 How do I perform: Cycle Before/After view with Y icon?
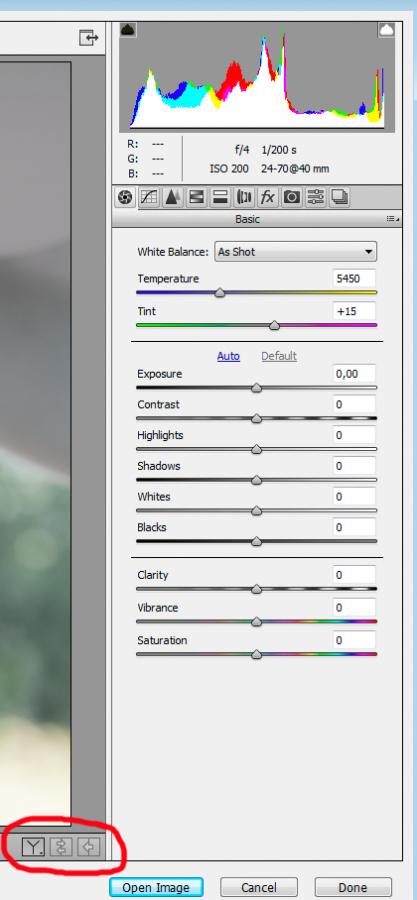tap(33, 847)
